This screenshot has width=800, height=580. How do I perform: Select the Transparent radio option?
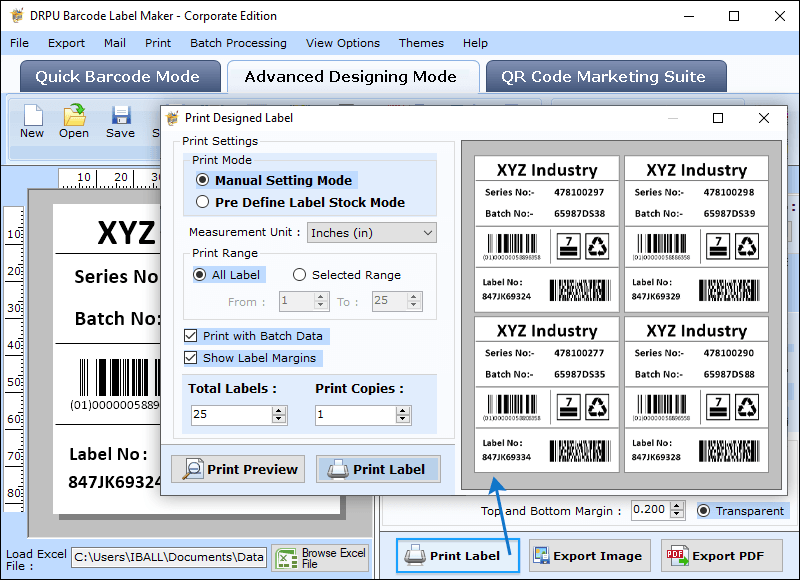coord(704,511)
